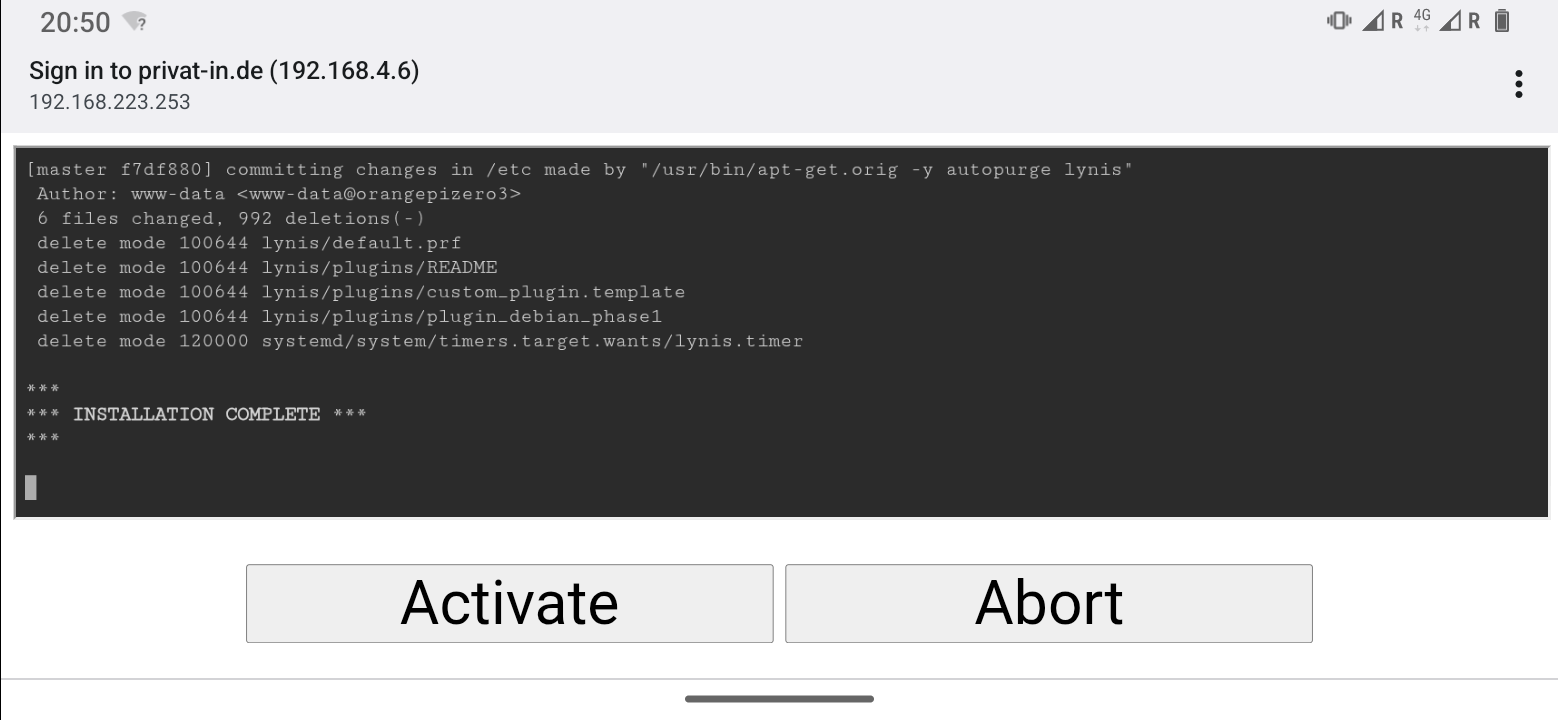Tap the battery status icon
The width and height of the screenshot is (1558, 720).
coord(1501,20)
